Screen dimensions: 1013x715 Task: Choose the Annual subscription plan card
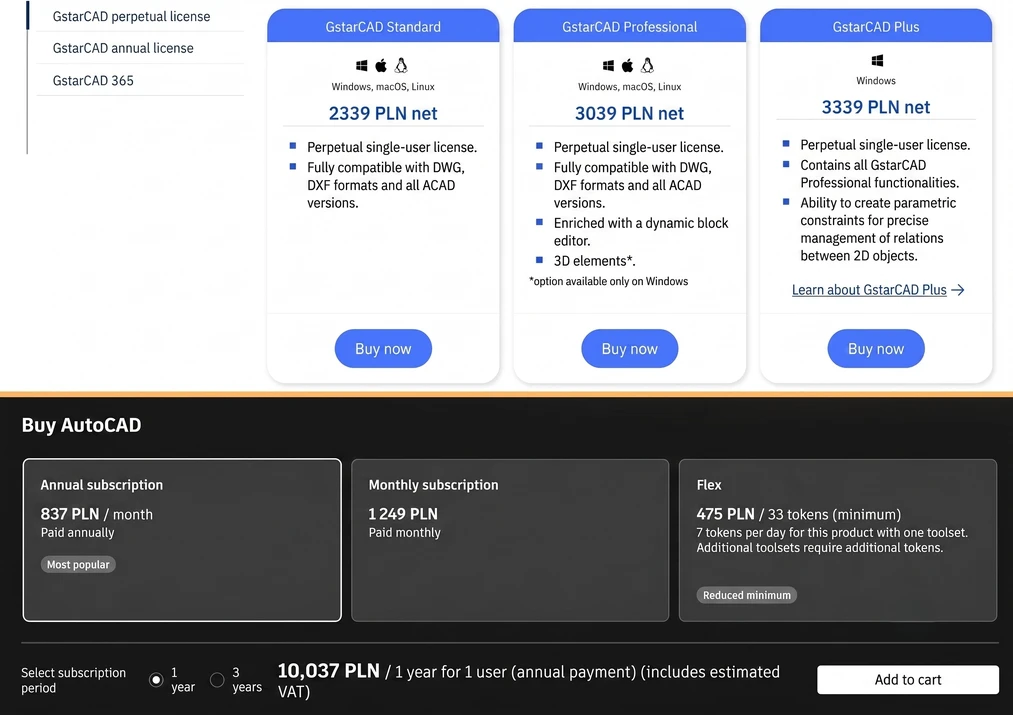pyautogui.click(x=182, y=540)
